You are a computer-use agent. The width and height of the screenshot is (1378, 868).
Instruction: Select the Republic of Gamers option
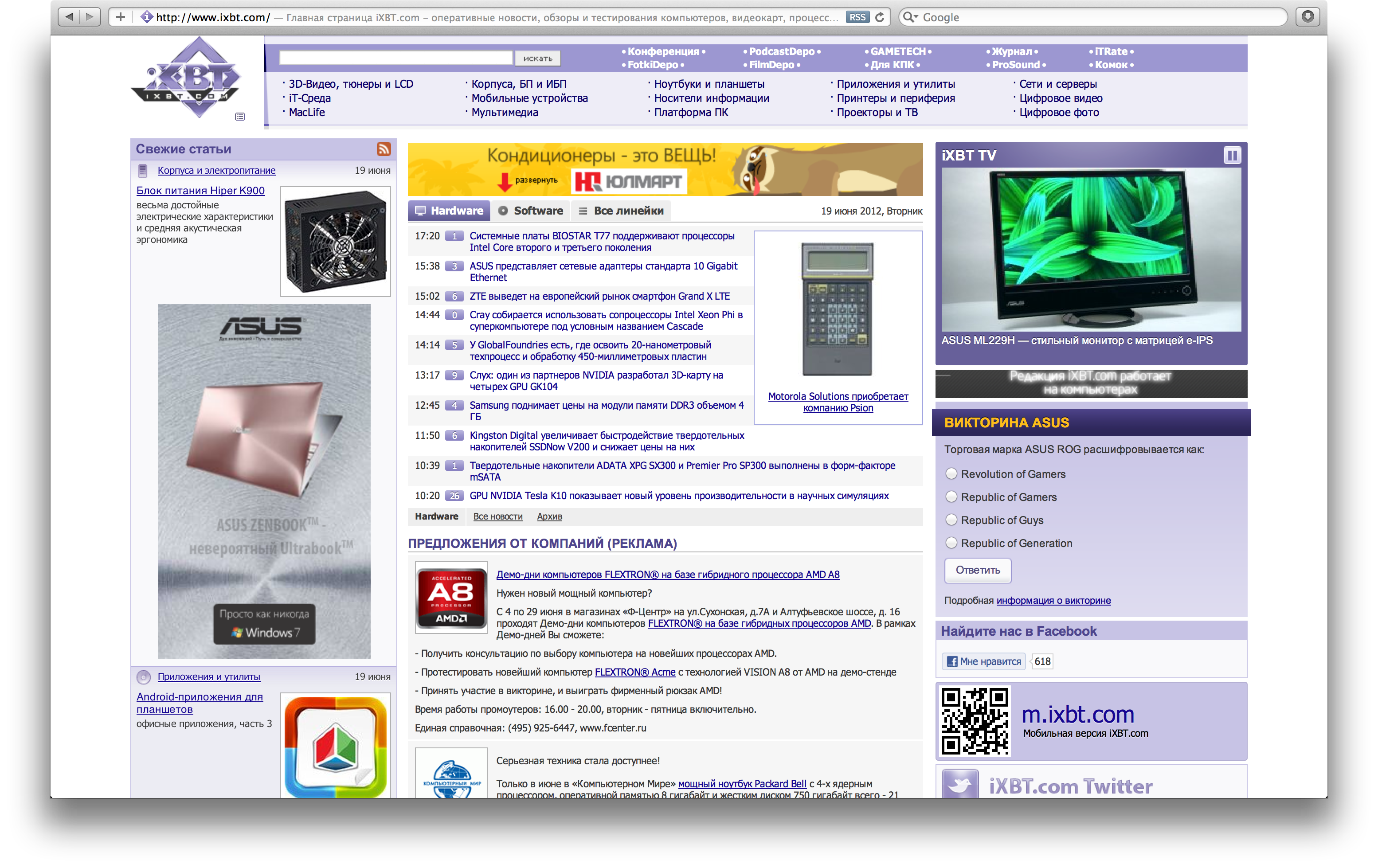951,497
